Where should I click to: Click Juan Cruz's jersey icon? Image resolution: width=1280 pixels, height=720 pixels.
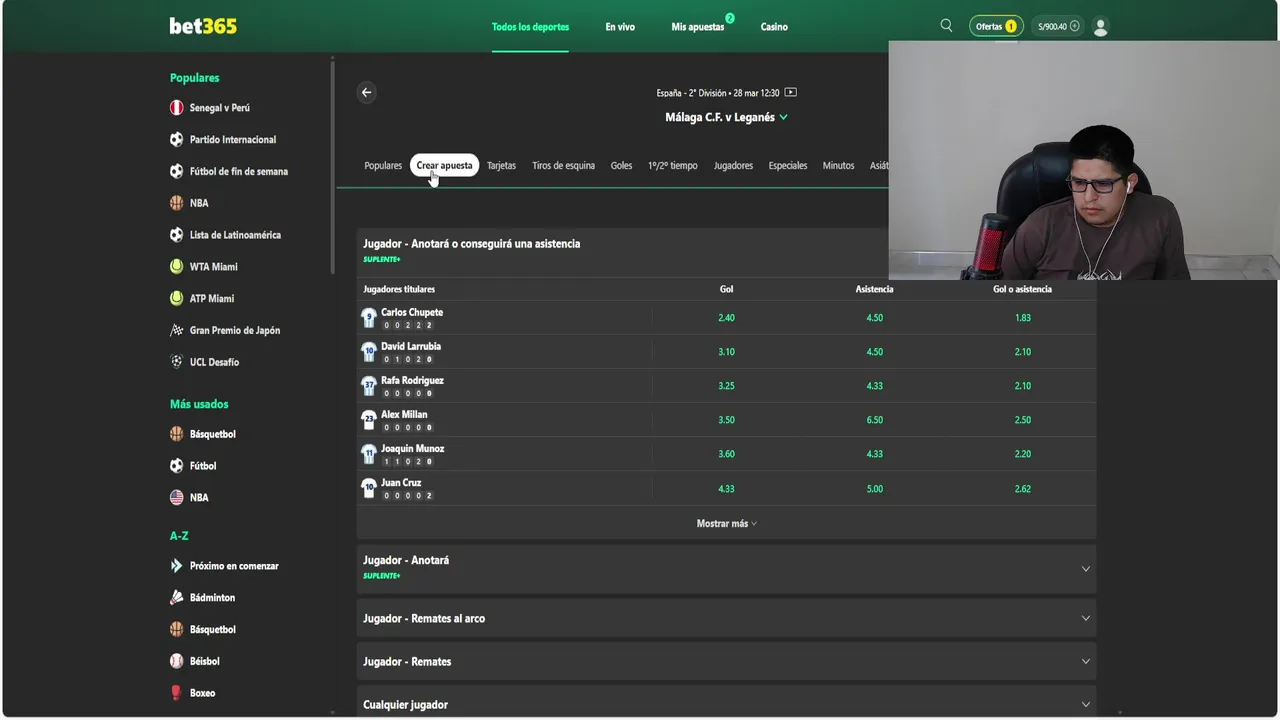369,489
